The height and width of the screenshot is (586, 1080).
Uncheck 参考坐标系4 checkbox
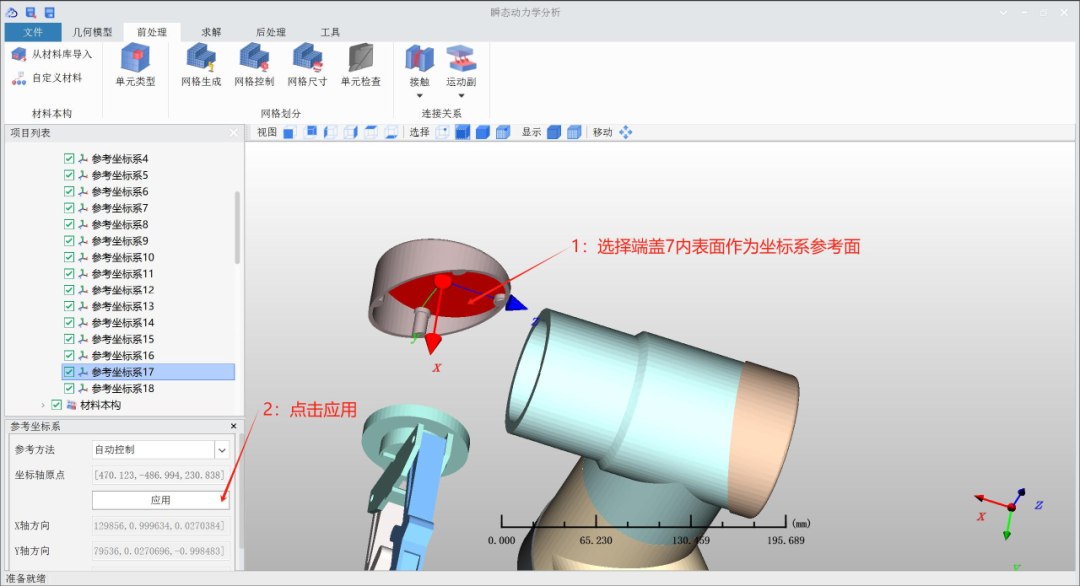[x=69, y=158]
